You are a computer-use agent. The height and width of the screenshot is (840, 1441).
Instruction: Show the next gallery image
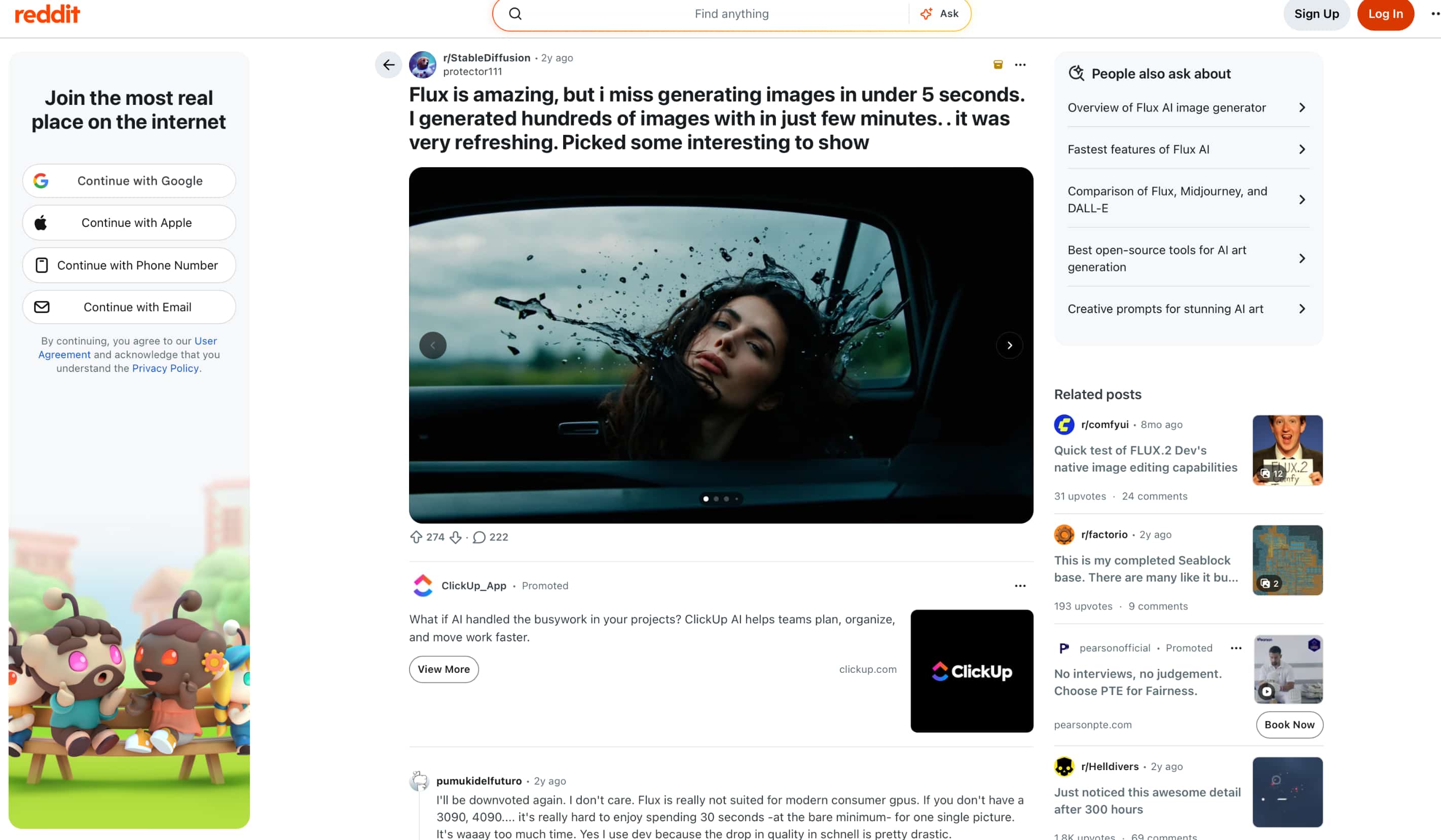pyautogui.click(x=1009, y=345)
